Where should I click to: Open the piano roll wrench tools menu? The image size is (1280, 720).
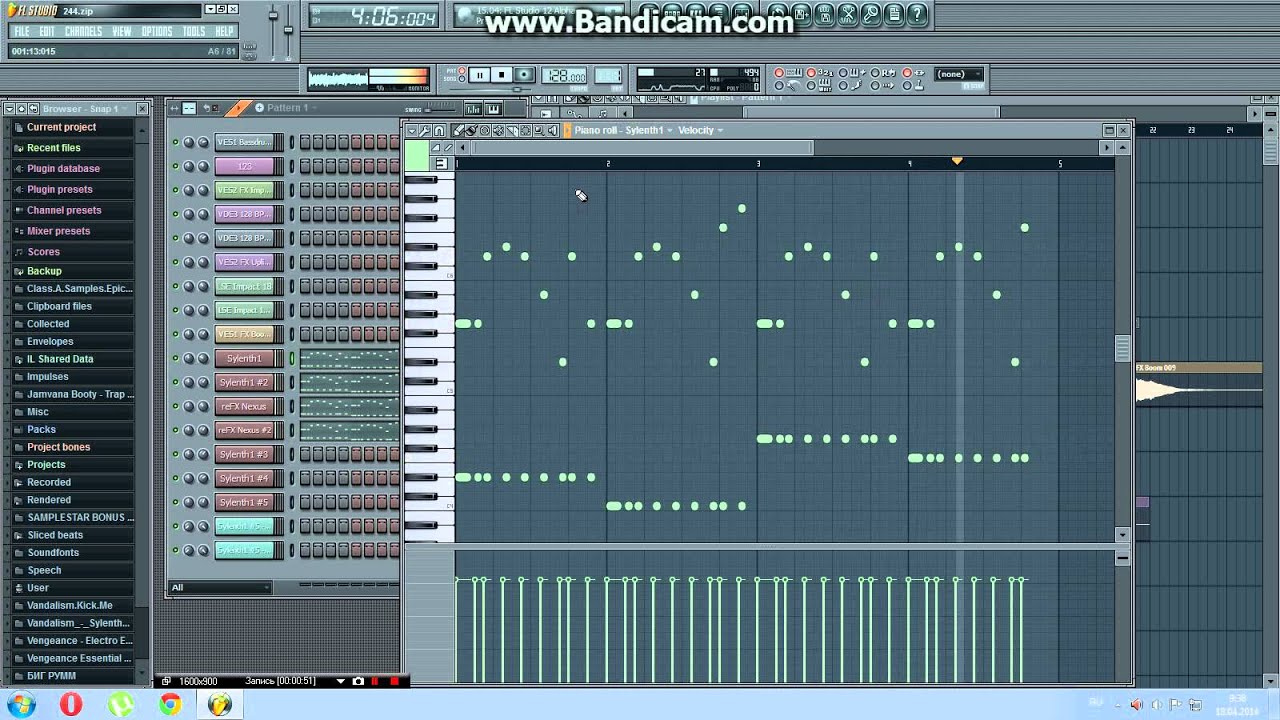[425, 130]
